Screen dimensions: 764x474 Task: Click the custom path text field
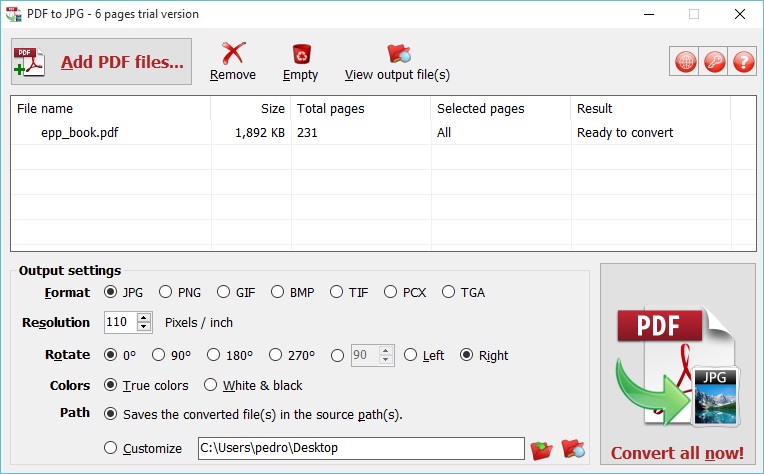[x=361, y=448]
